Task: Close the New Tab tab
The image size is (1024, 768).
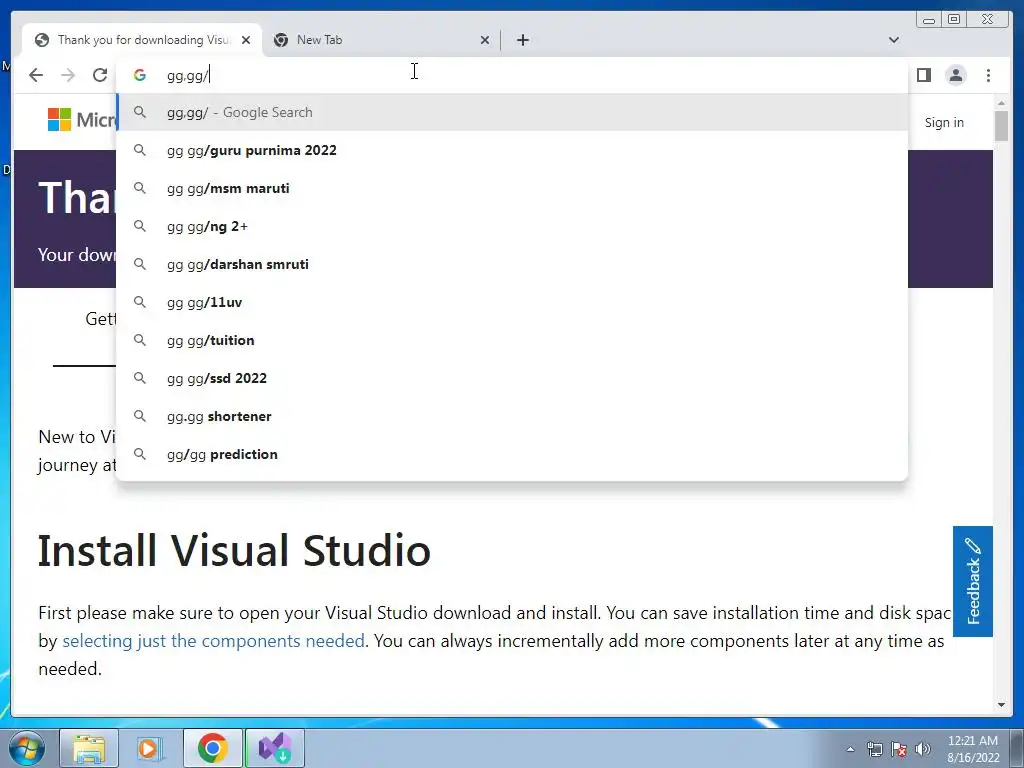Action: click(485, 40)
